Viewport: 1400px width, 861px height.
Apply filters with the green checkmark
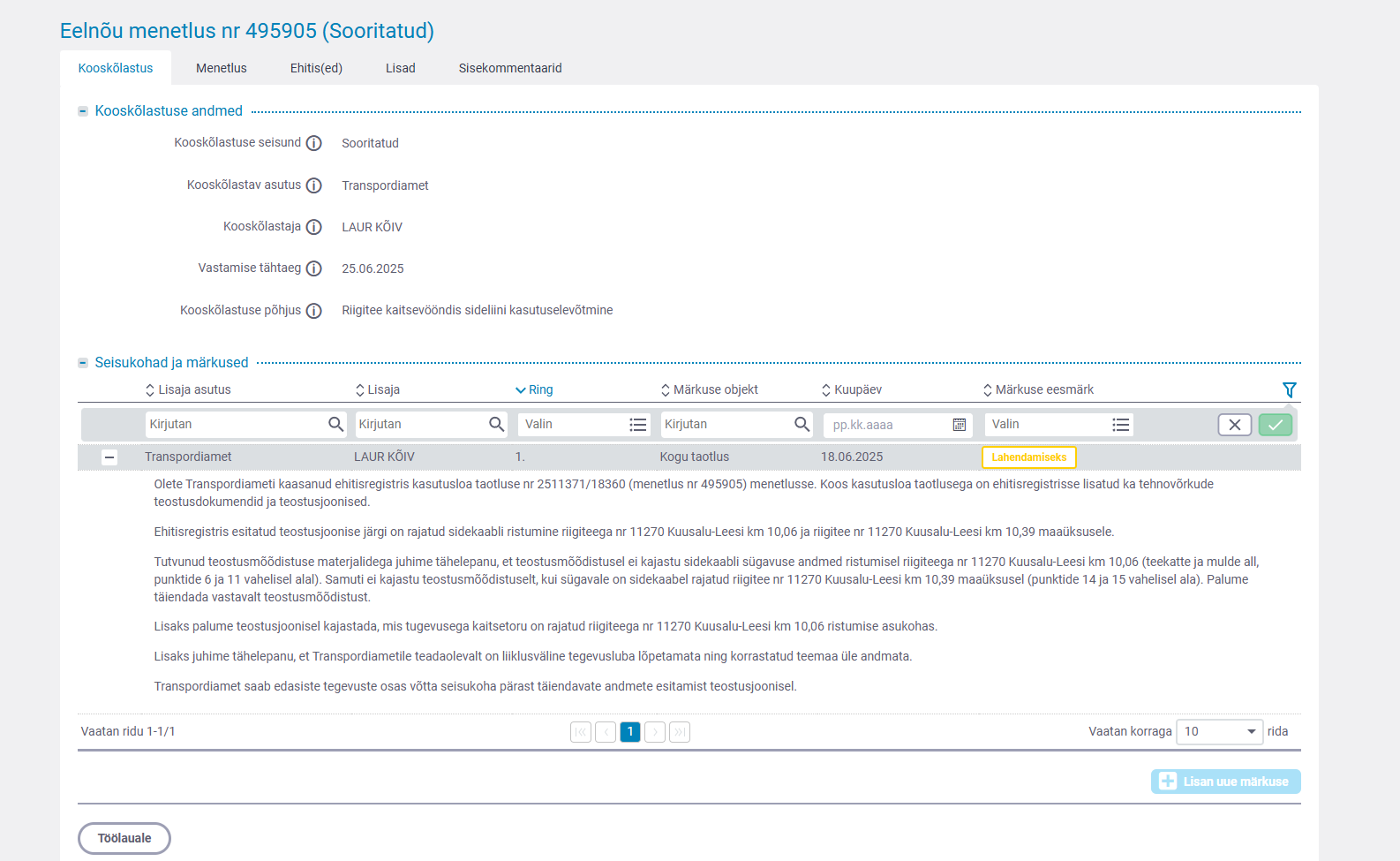point(1276,425)
